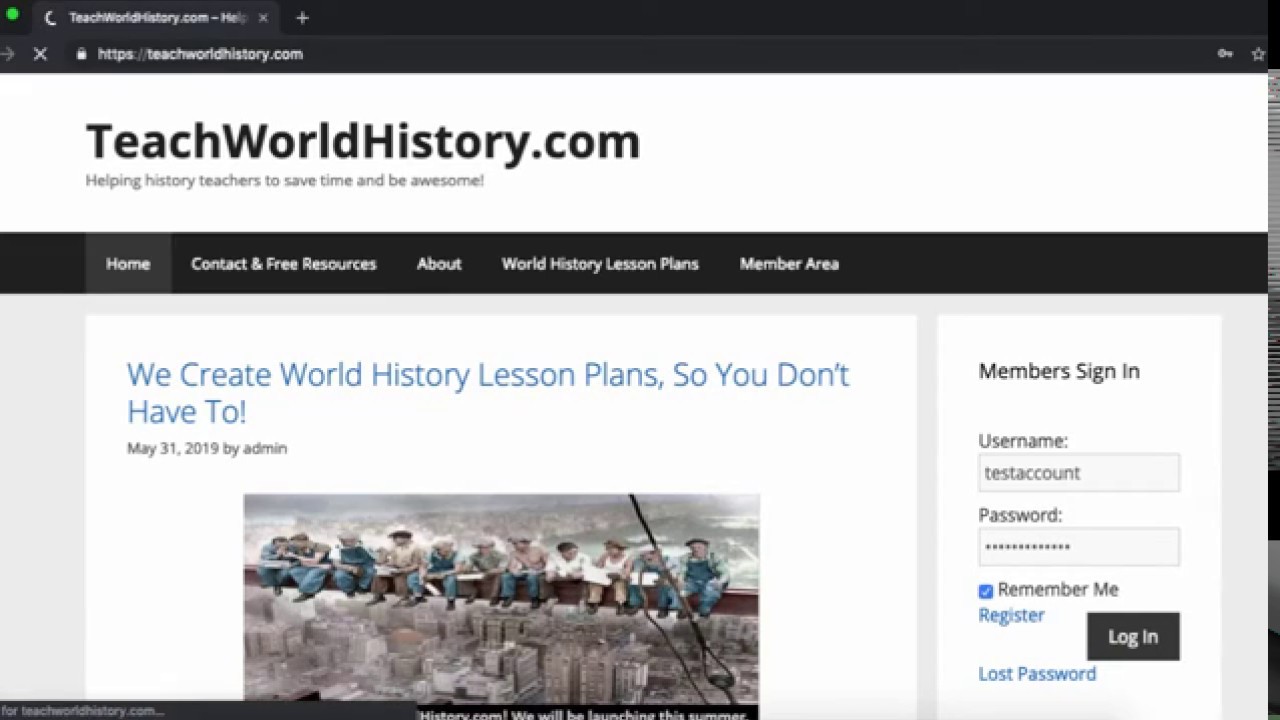This screenshot has width=1280, height=720.
Task: Select the TeachWorldHistory.com browser tab
Action: (x=154, y=18)
